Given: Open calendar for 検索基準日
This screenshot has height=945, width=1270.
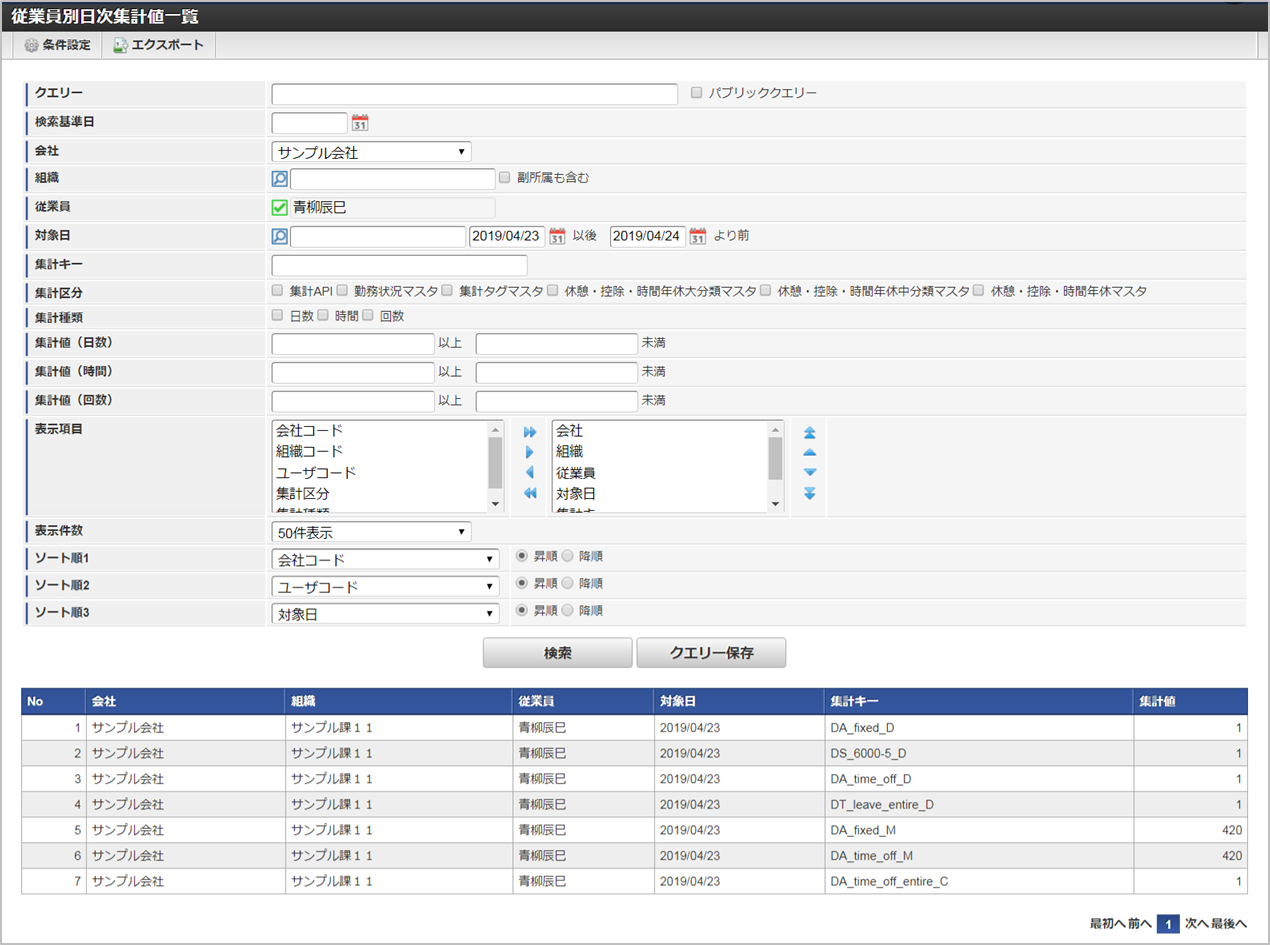Looking at the screenshot, I should [x=360, y=123].
